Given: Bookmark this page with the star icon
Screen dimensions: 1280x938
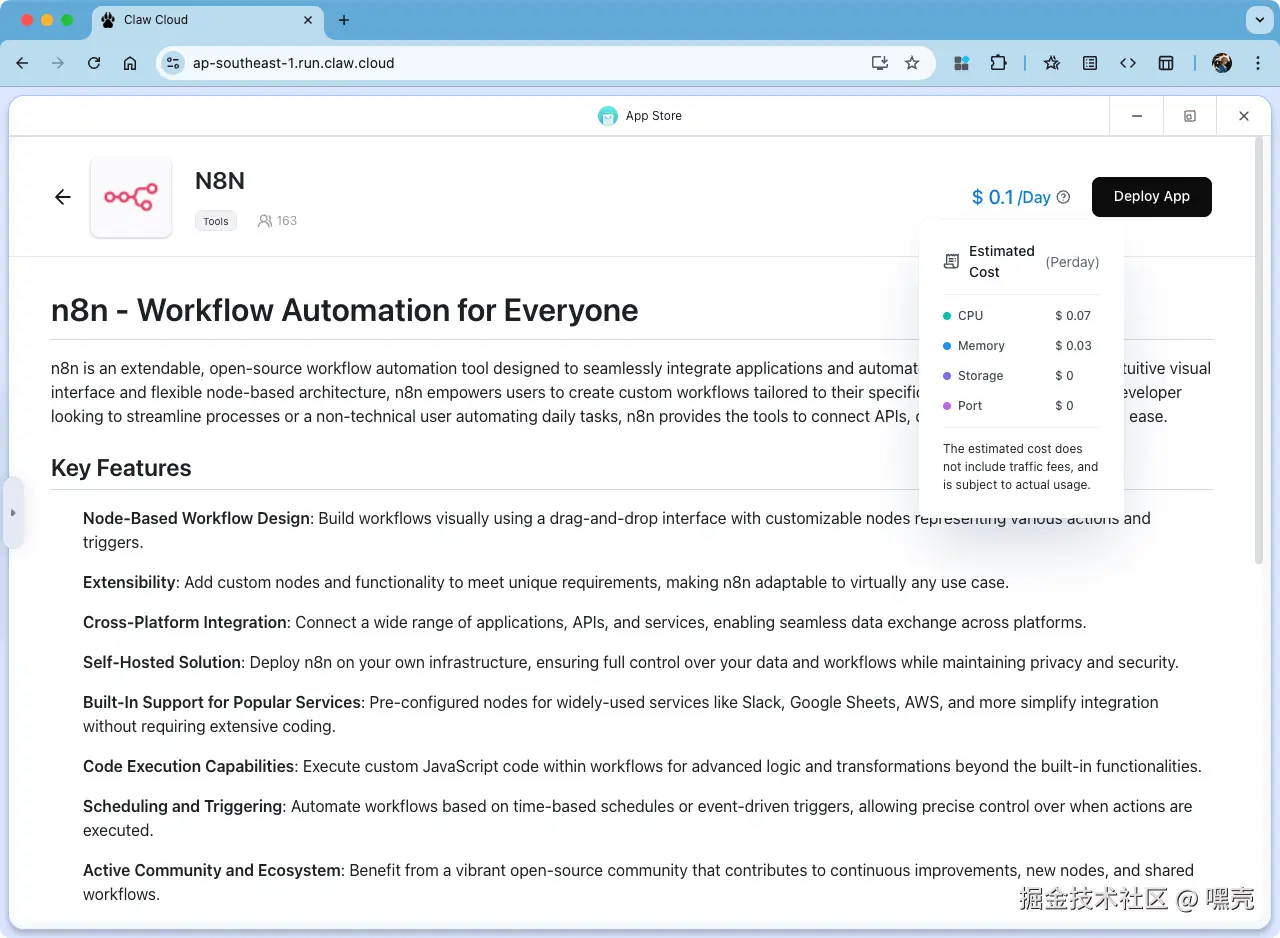Looking at the screenshot, I should 912,63.
